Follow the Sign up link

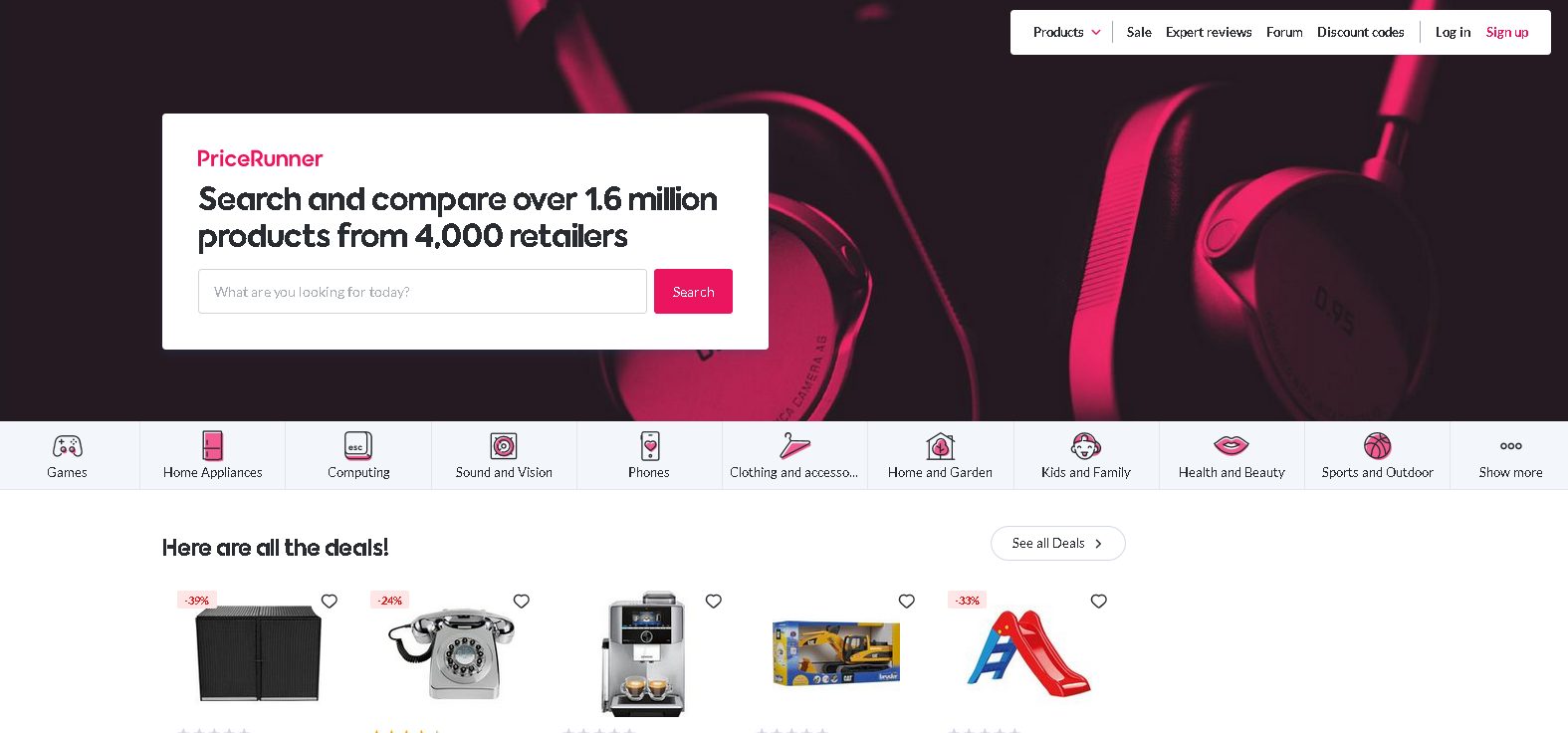pos(1507,32)
